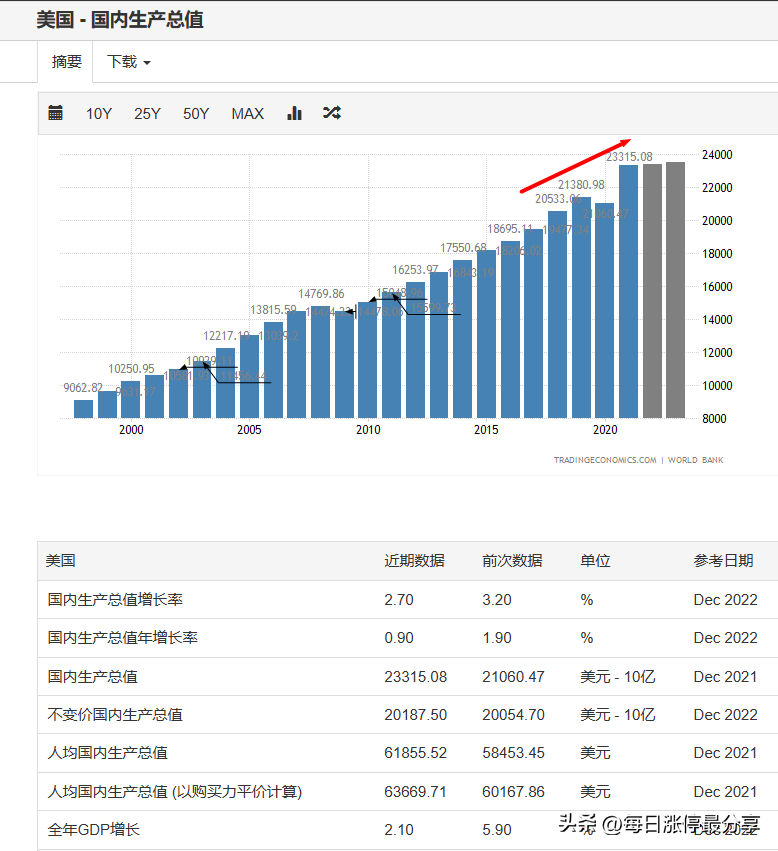This screenshot has width=778, height=851.
Task: Click the 前次数据 column header
Action: coord(512,561)
